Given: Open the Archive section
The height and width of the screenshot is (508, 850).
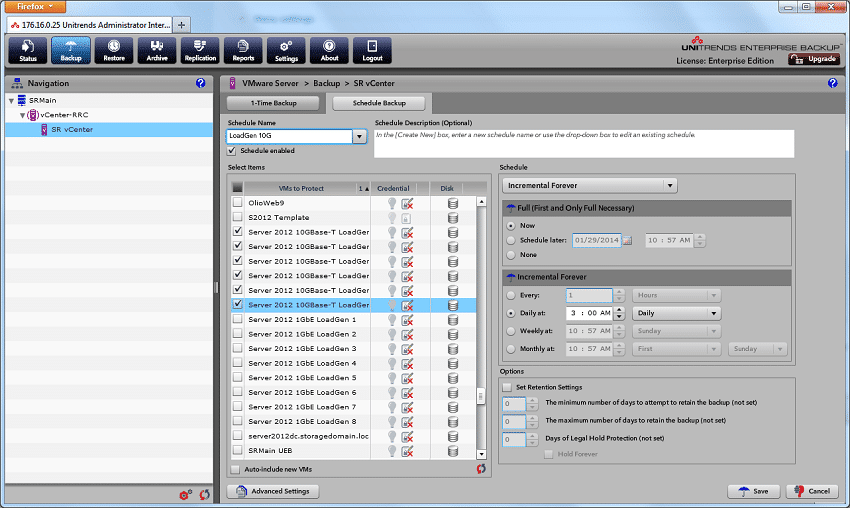Looking at the screenshot, I should pos(157,51).
